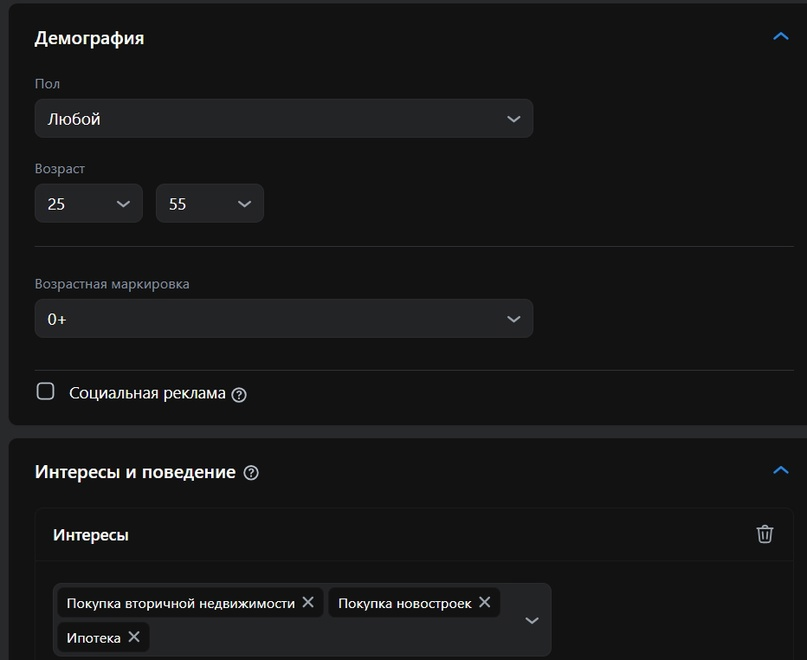
Task: Remove the Покупка вторичной недвижимости tag
Action: coord(308,602)
